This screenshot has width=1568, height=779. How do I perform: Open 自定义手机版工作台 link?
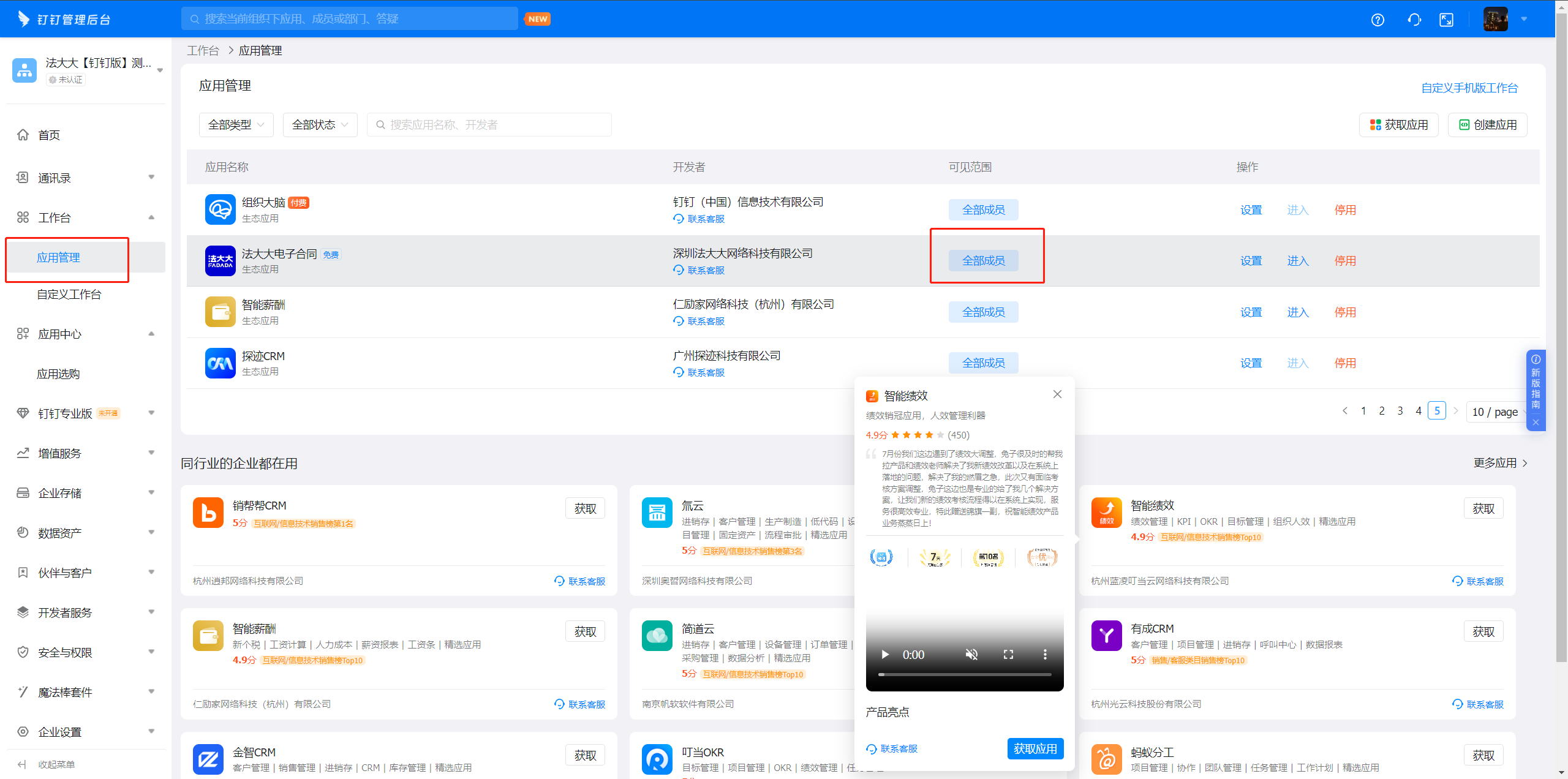click(1469, 88)
